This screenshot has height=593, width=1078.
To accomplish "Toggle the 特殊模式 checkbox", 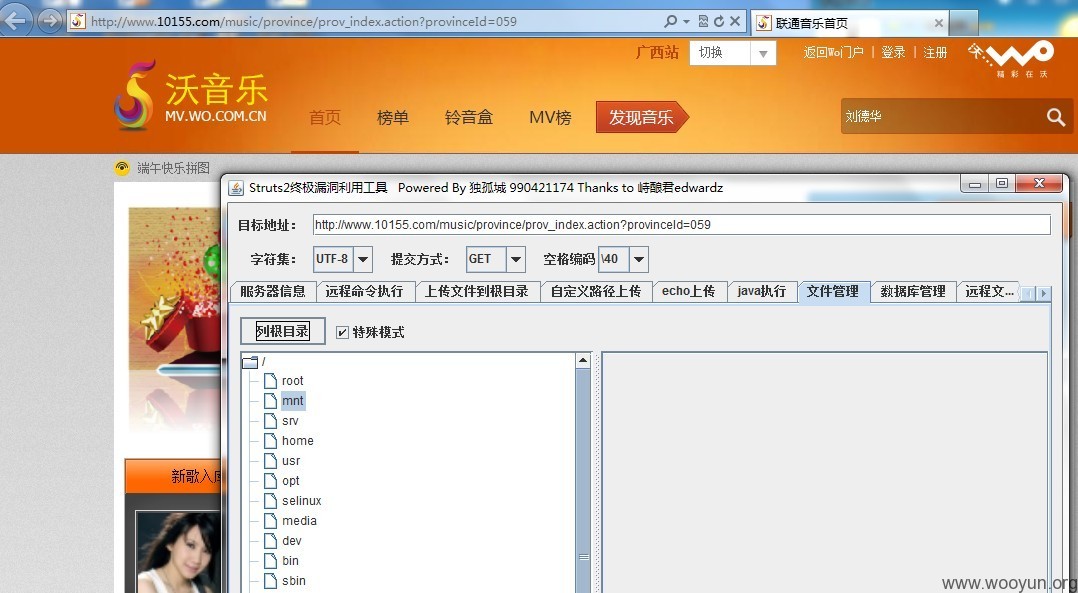I will (342, 333).
